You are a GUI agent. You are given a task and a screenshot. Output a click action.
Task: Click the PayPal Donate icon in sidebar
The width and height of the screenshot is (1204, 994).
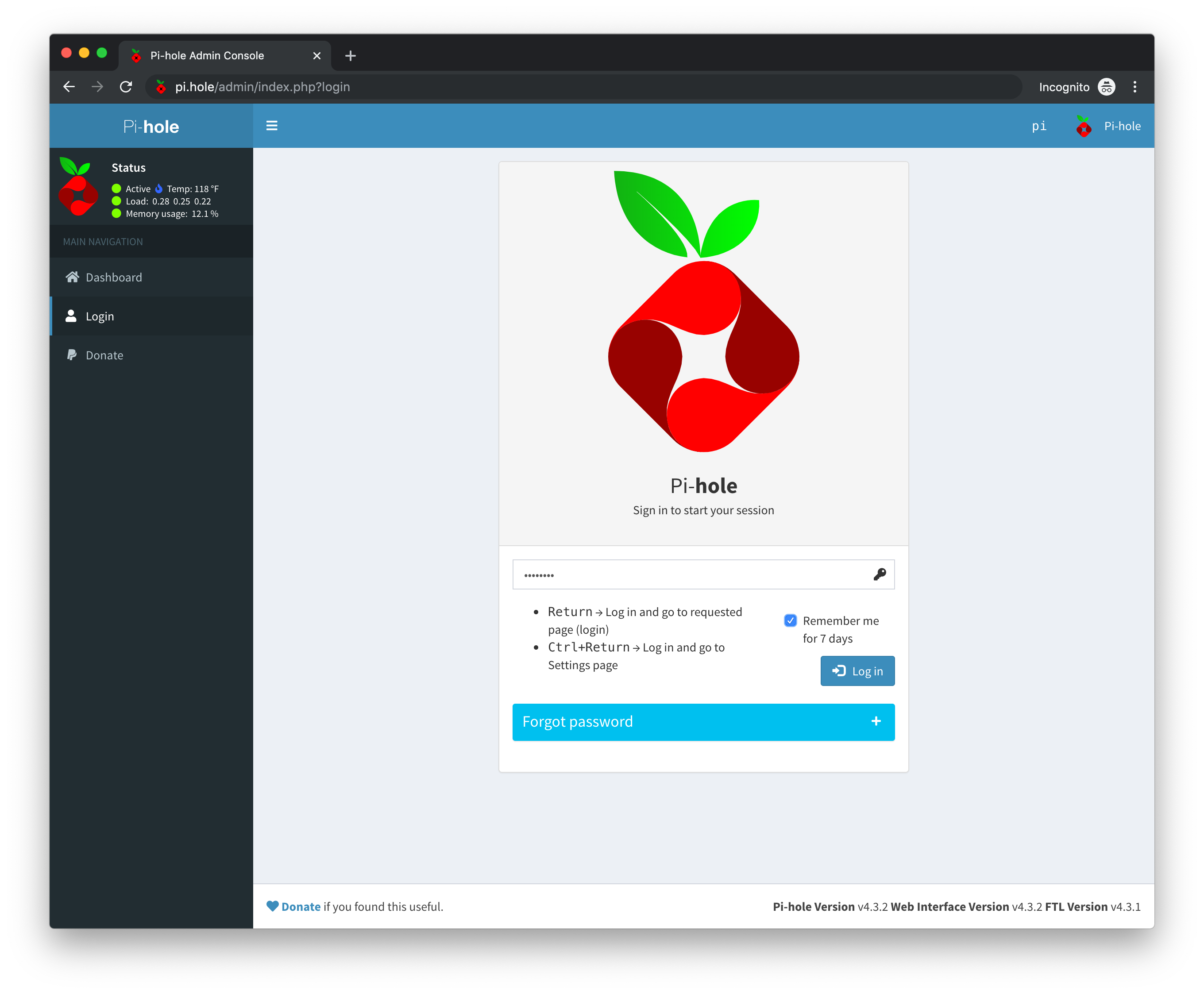72,355
